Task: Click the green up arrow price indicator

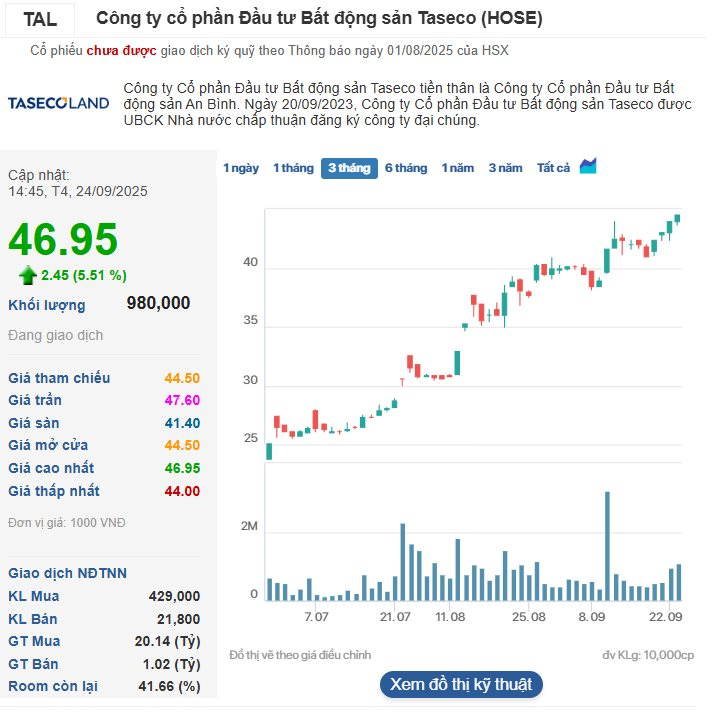Action: pyautogui.click(x=28, y=275)
